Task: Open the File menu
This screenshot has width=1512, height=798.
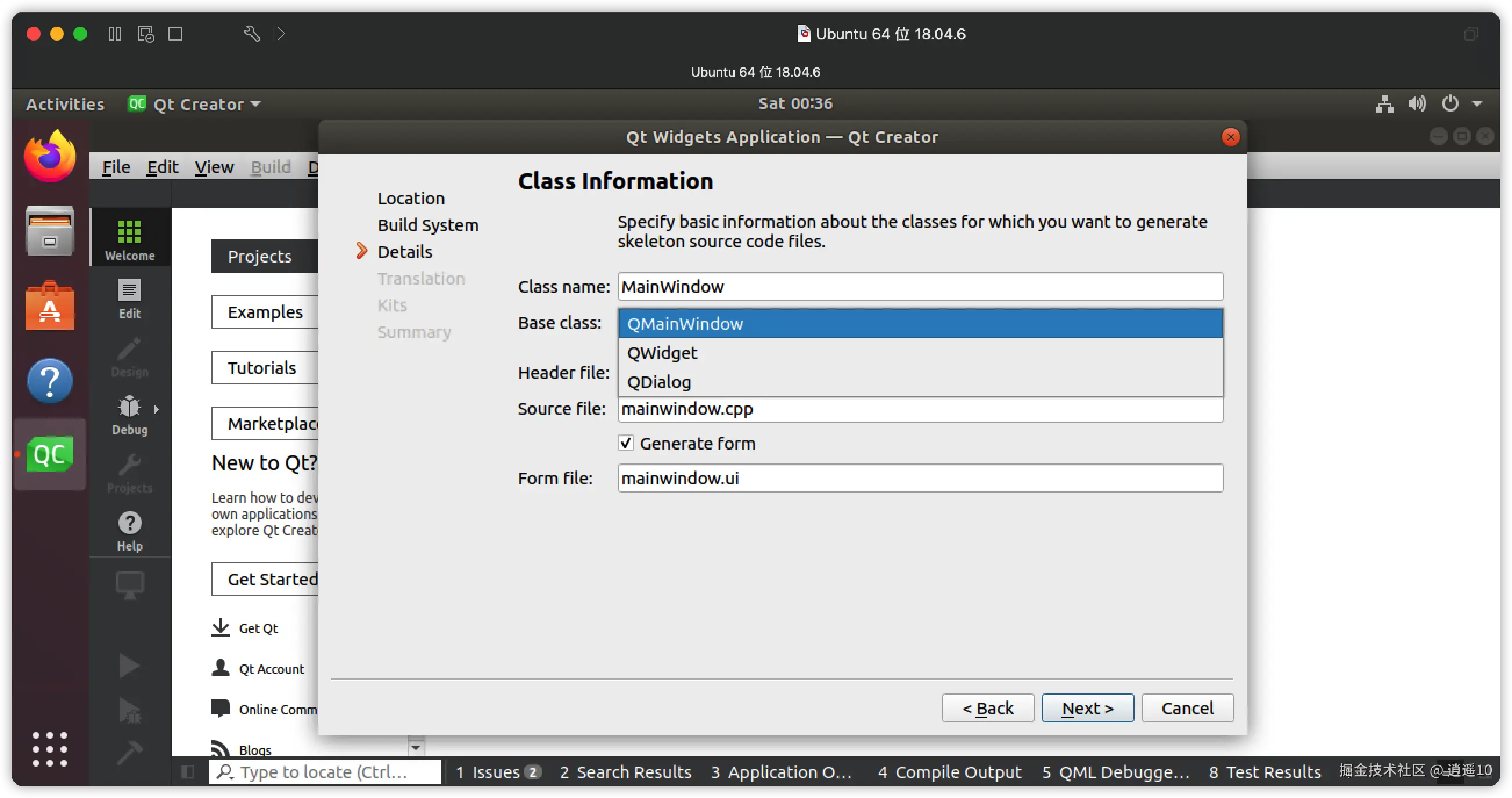Action: click(x=116, y=167)
